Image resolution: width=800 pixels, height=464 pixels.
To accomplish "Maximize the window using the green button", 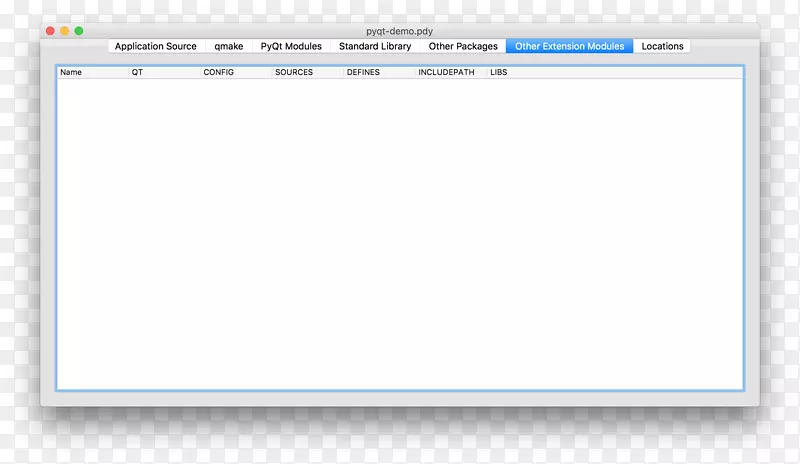I will tap(79, 31).
